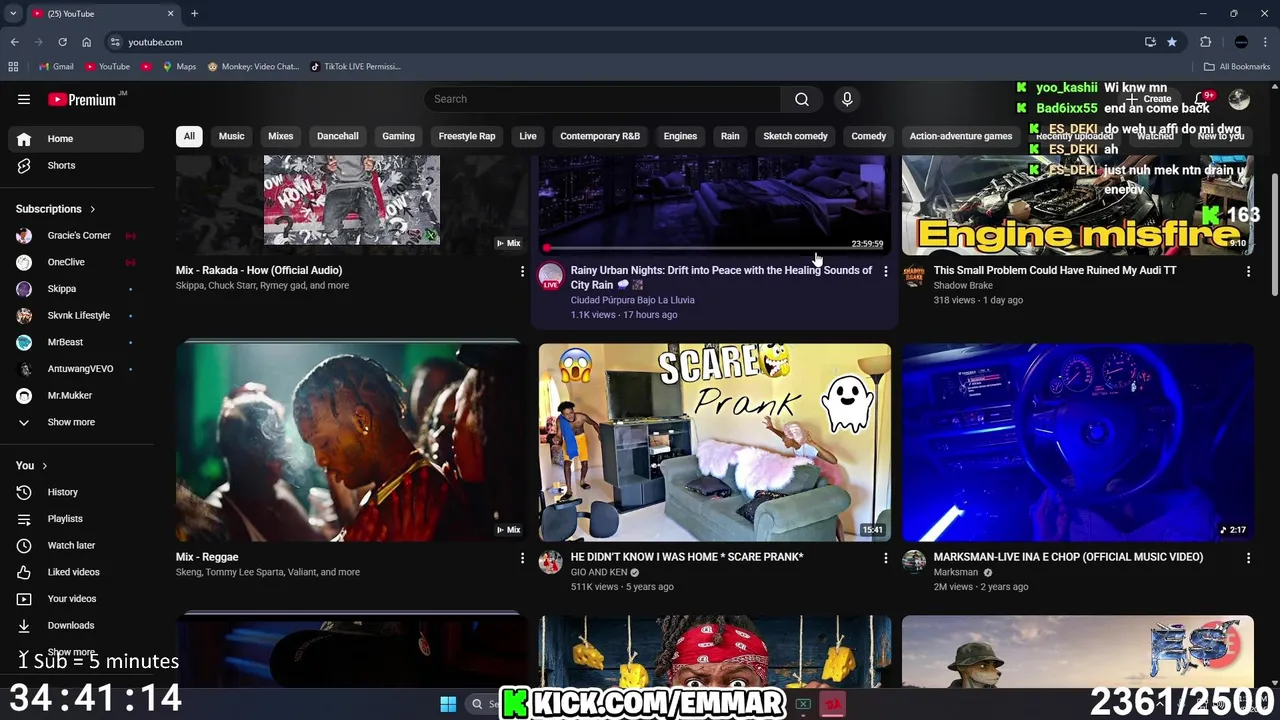
Task: Select the Engines filter chip
Action: pyautogui.click(x=680, y=136)
